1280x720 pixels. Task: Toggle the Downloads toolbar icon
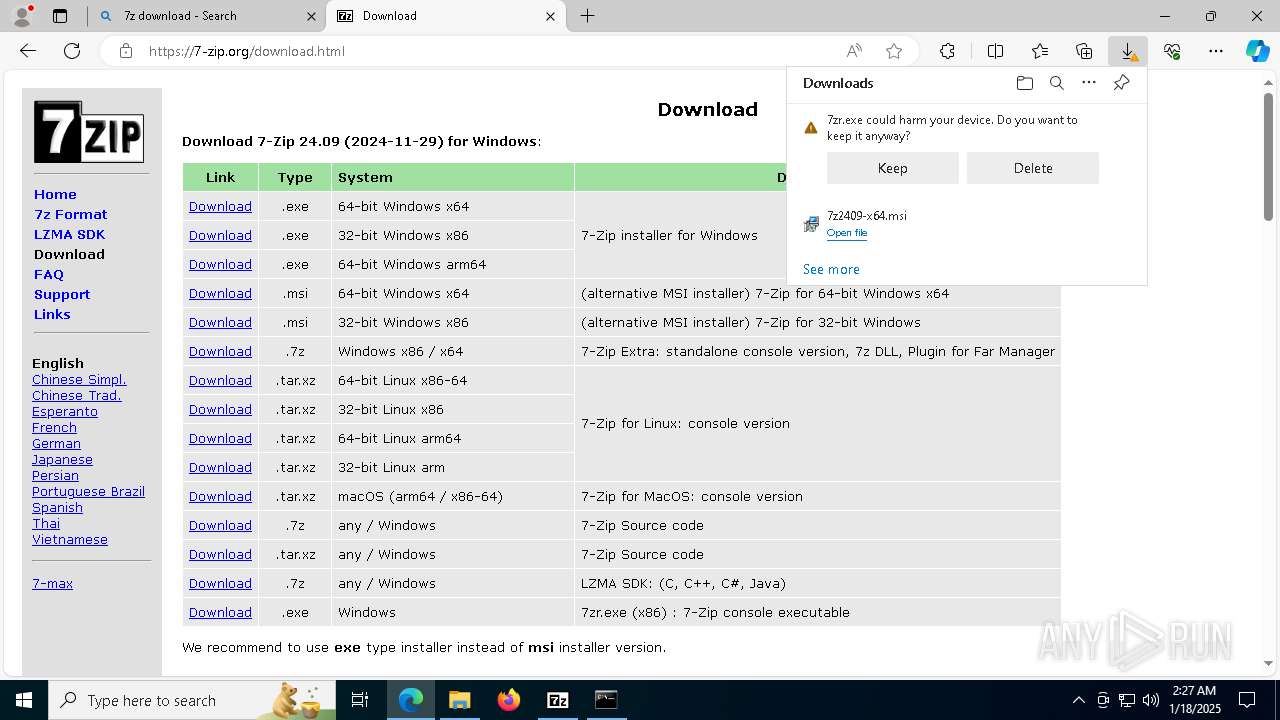[1128, 51]
